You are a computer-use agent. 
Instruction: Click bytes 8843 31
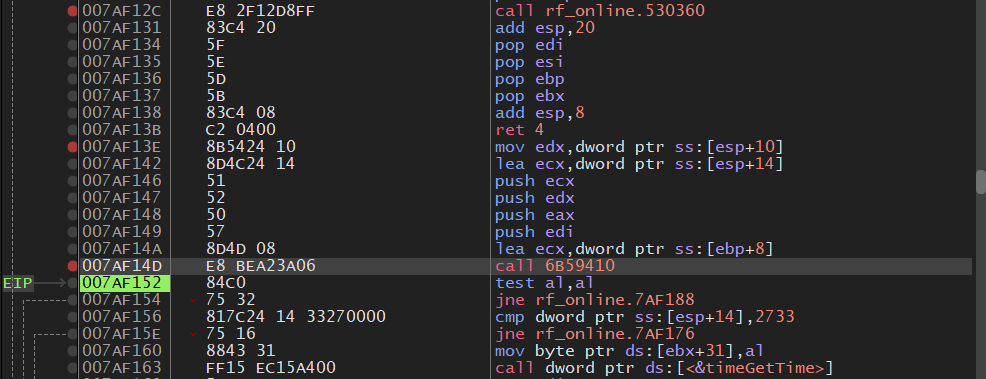tap(241, 351)
